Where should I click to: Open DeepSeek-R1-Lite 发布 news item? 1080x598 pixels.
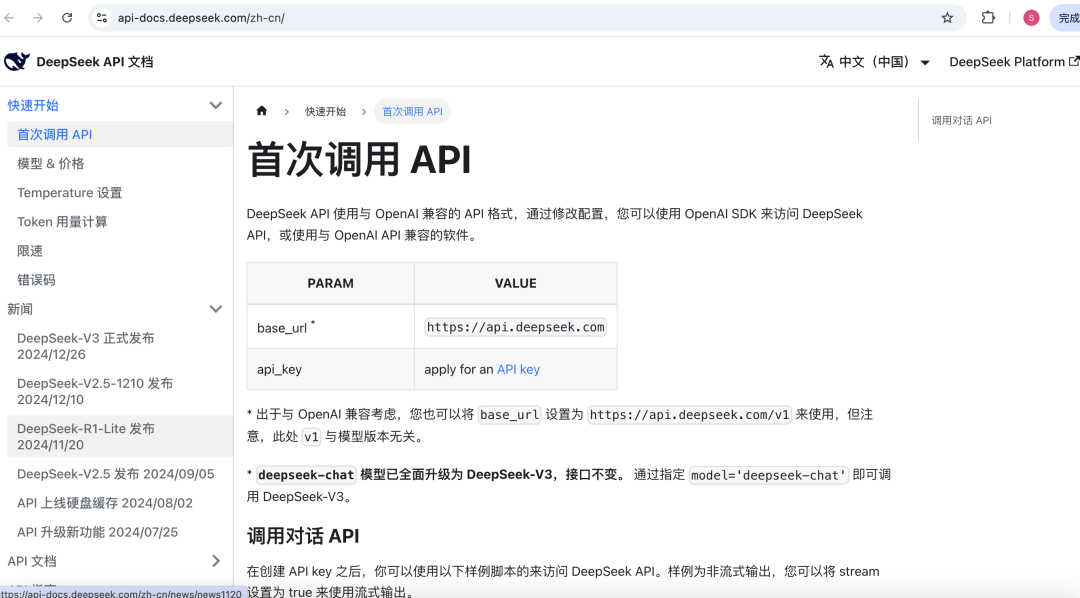pyautogui.click(x=120, y=437)
